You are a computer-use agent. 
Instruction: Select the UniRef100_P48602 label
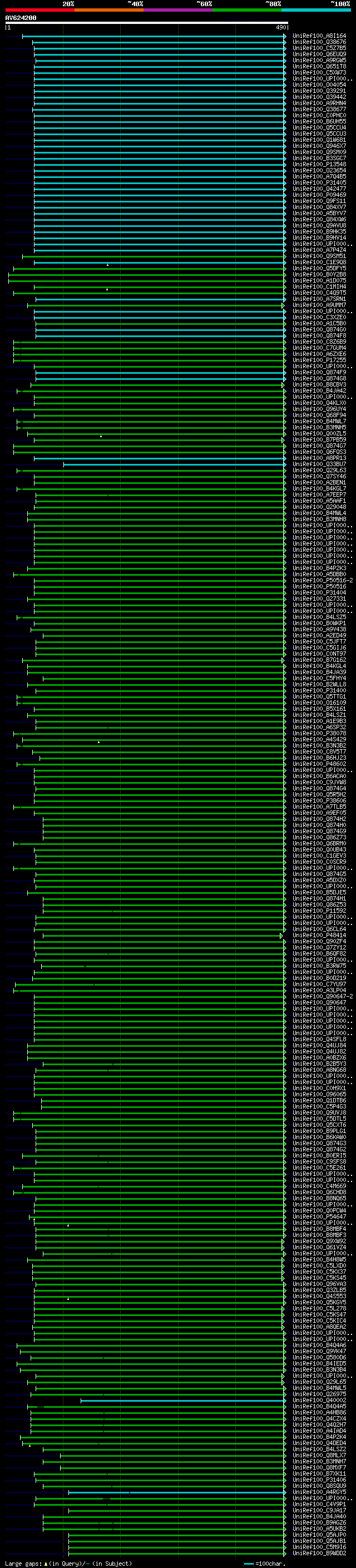pos(319,764)
